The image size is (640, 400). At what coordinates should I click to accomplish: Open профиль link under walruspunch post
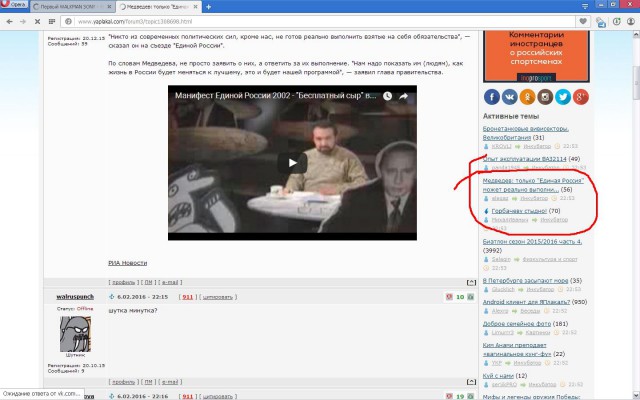tap(124, 382)
